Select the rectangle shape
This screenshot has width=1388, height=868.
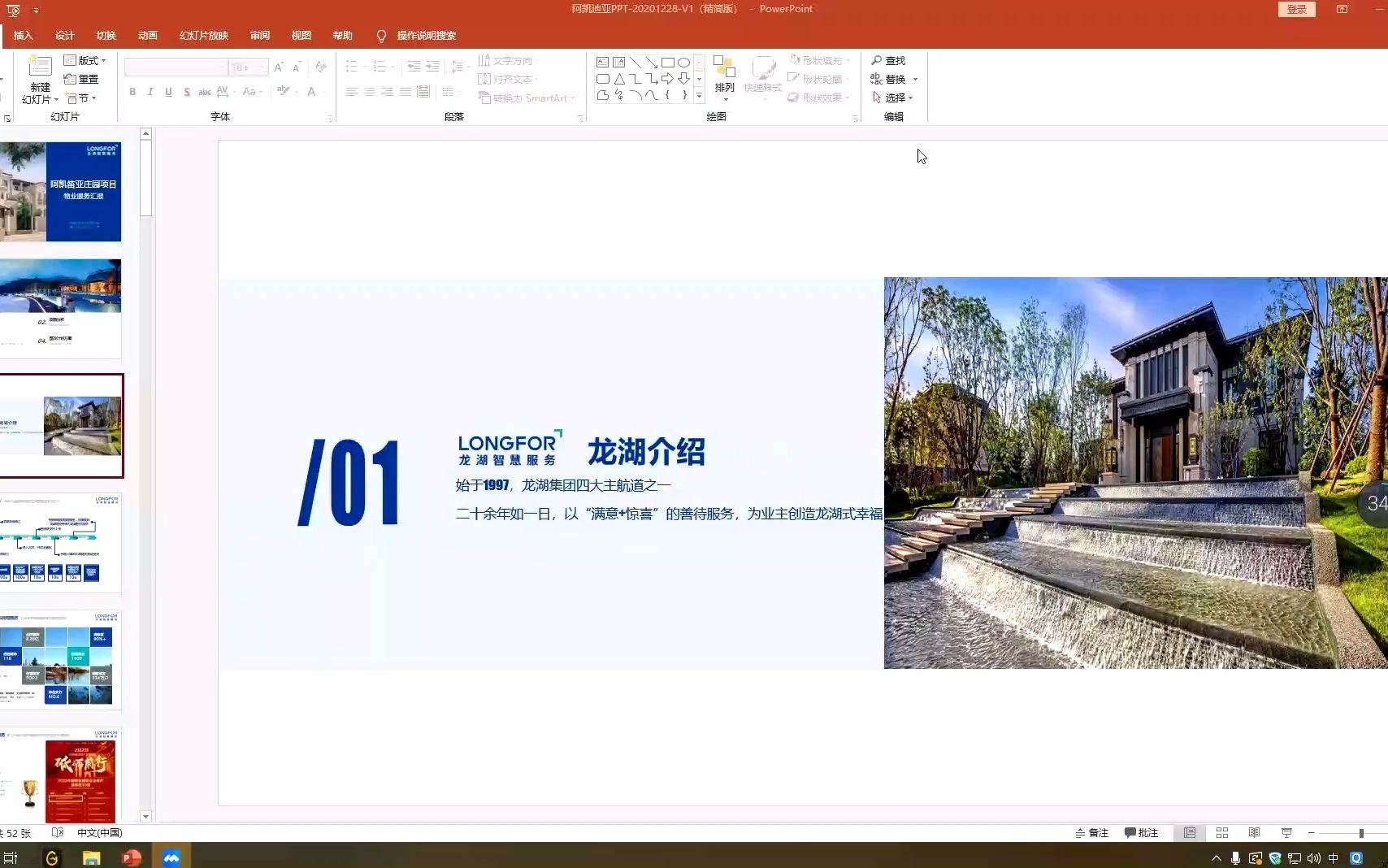coord(667,62)
